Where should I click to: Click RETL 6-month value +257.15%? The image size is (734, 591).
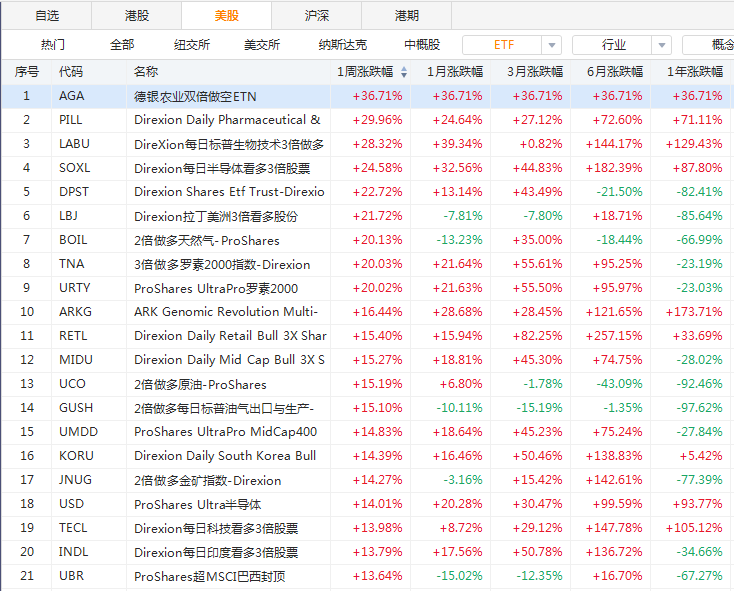[x=614, y=336]
